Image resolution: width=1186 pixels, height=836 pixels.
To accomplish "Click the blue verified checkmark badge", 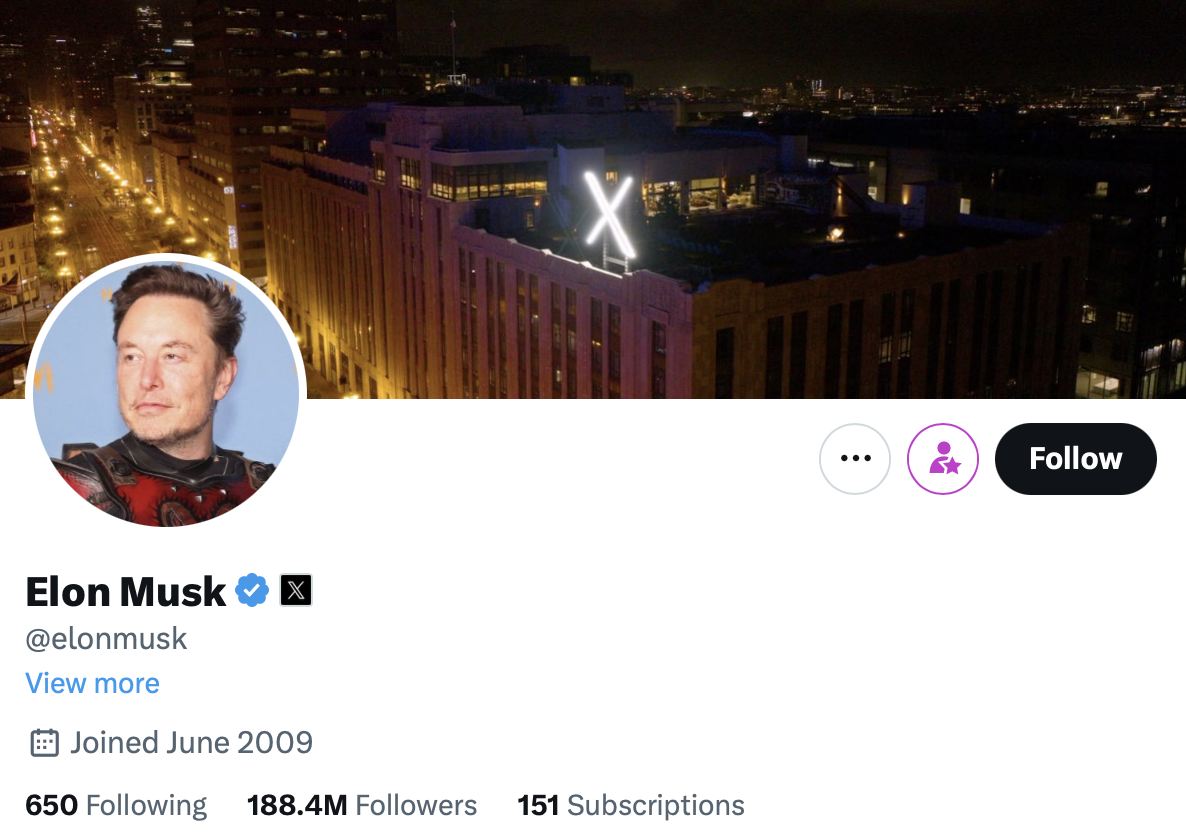I will (250, 590).
